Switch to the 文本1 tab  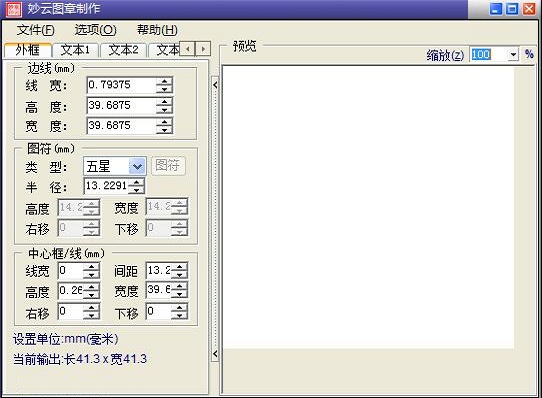tap(75, 50)
